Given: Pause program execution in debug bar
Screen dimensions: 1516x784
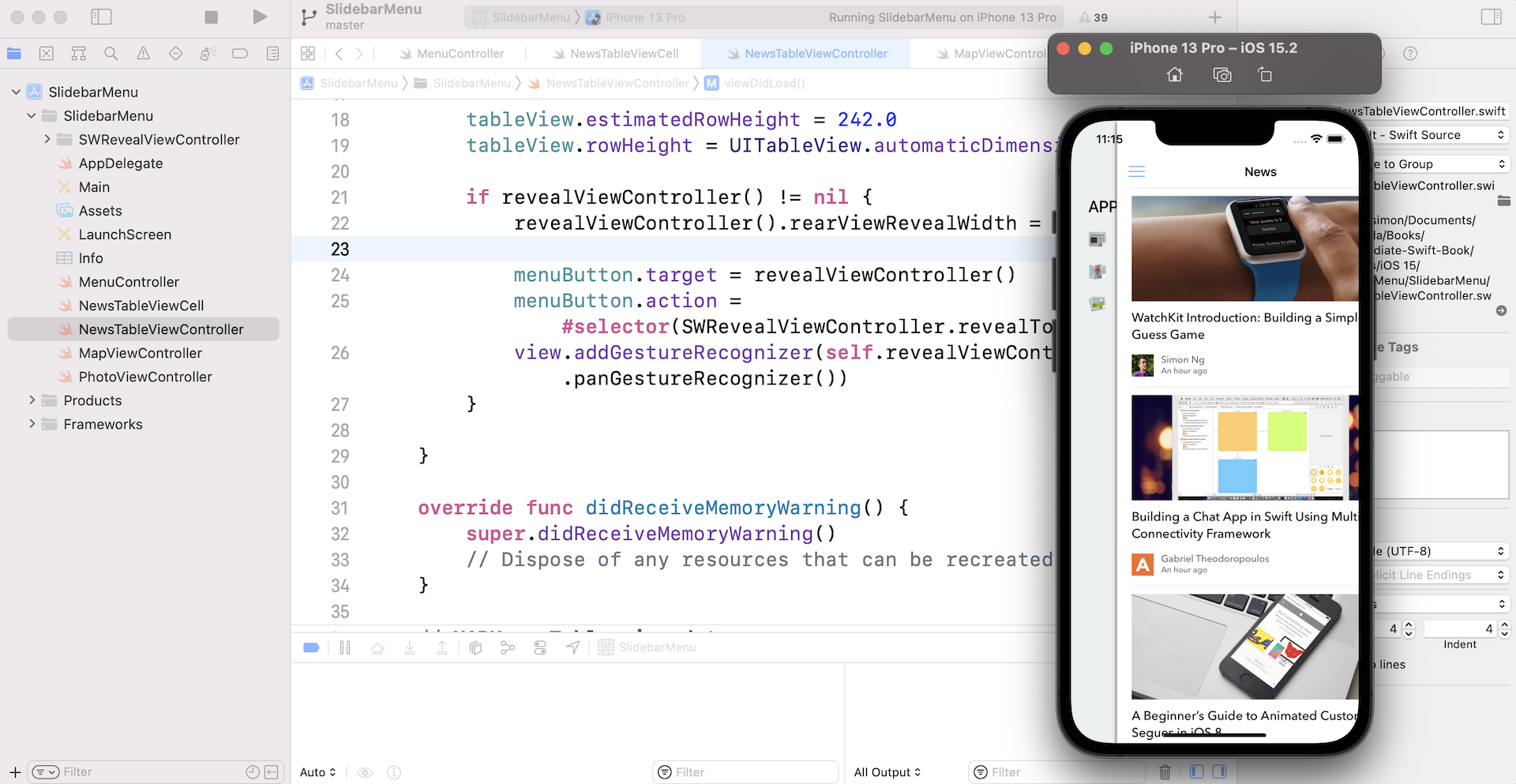Looking at the screenshot, I should 345,647.
